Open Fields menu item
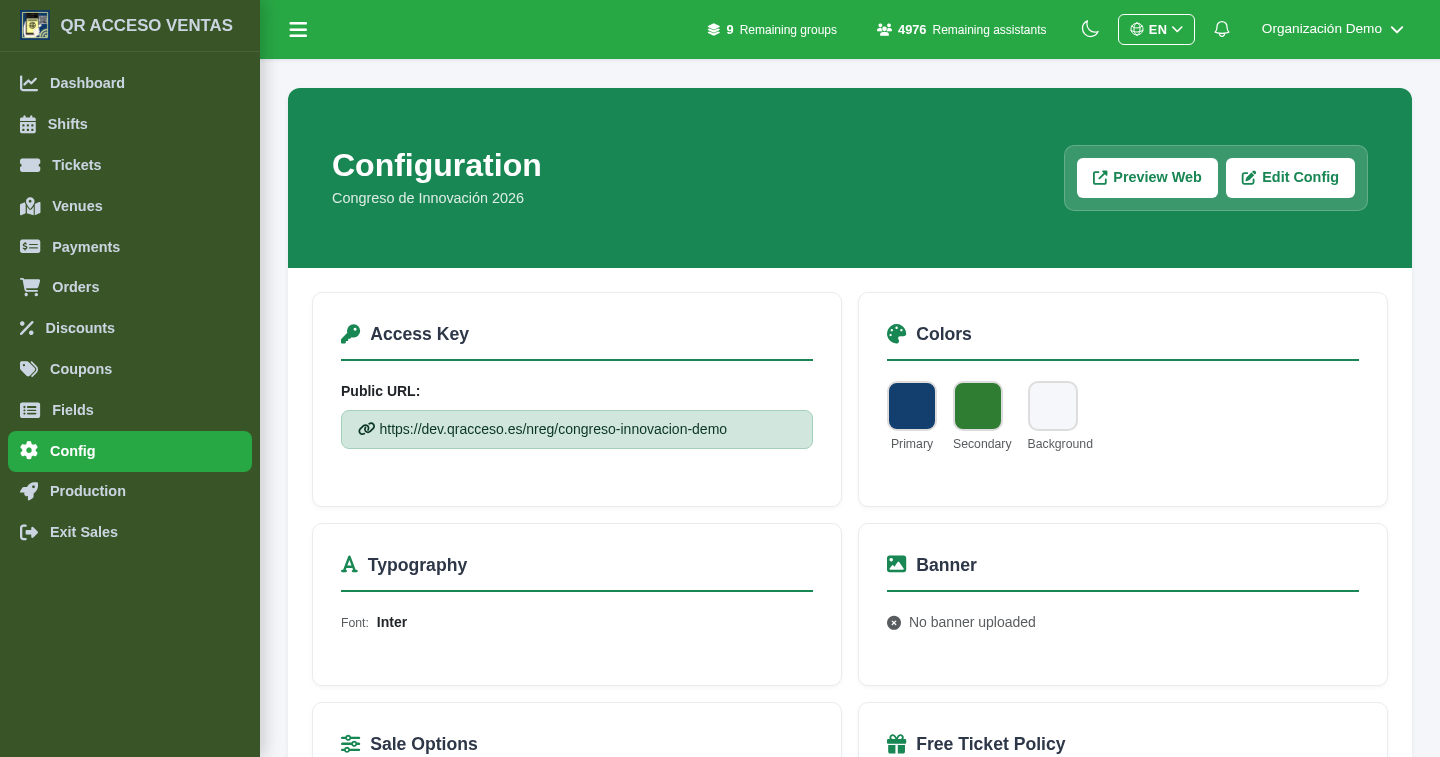The image size is (1440, 757). click(130, 410)
